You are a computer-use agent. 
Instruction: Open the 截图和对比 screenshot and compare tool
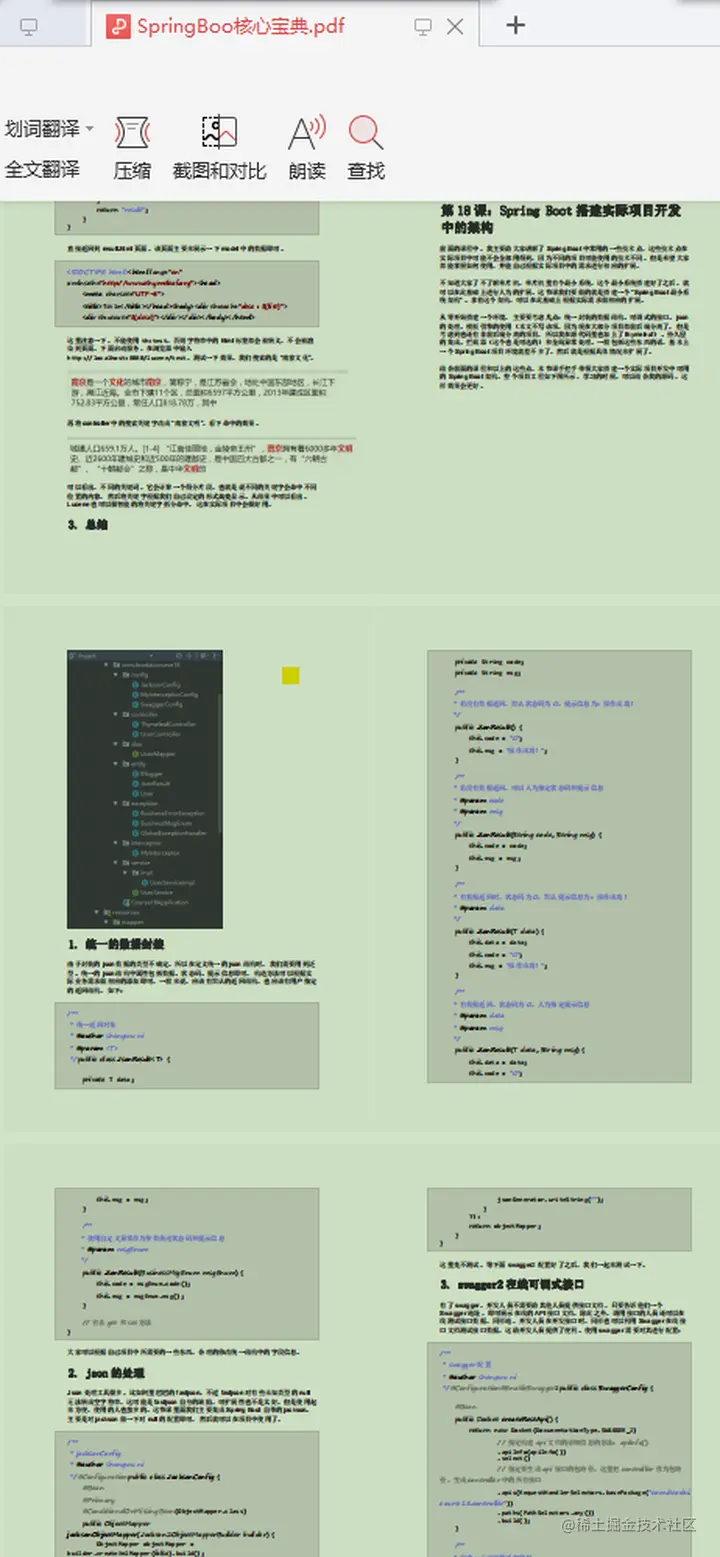point(219,148)
